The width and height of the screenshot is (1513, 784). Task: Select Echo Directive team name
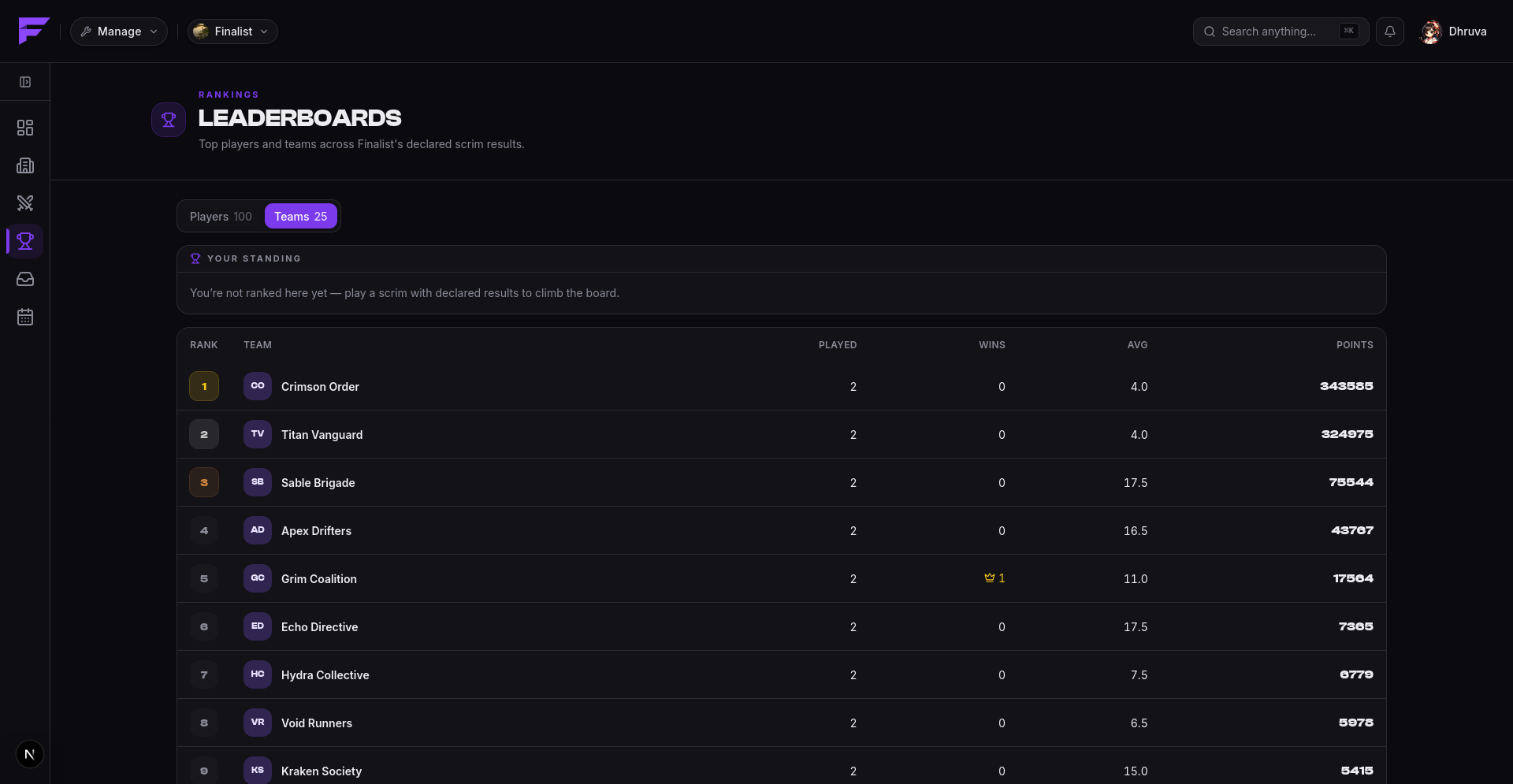point(320,627)
